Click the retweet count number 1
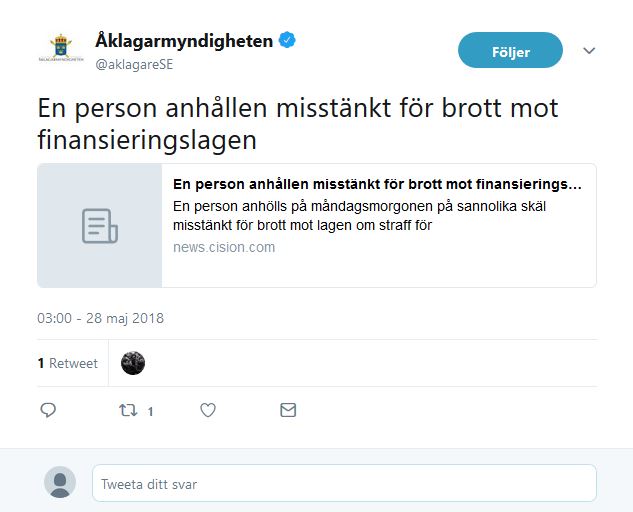 point(150,411)
